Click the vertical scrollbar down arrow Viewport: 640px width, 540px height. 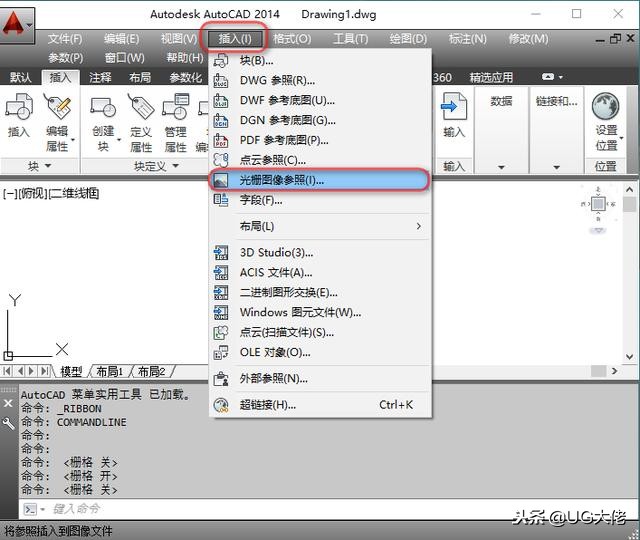point(629,357)
